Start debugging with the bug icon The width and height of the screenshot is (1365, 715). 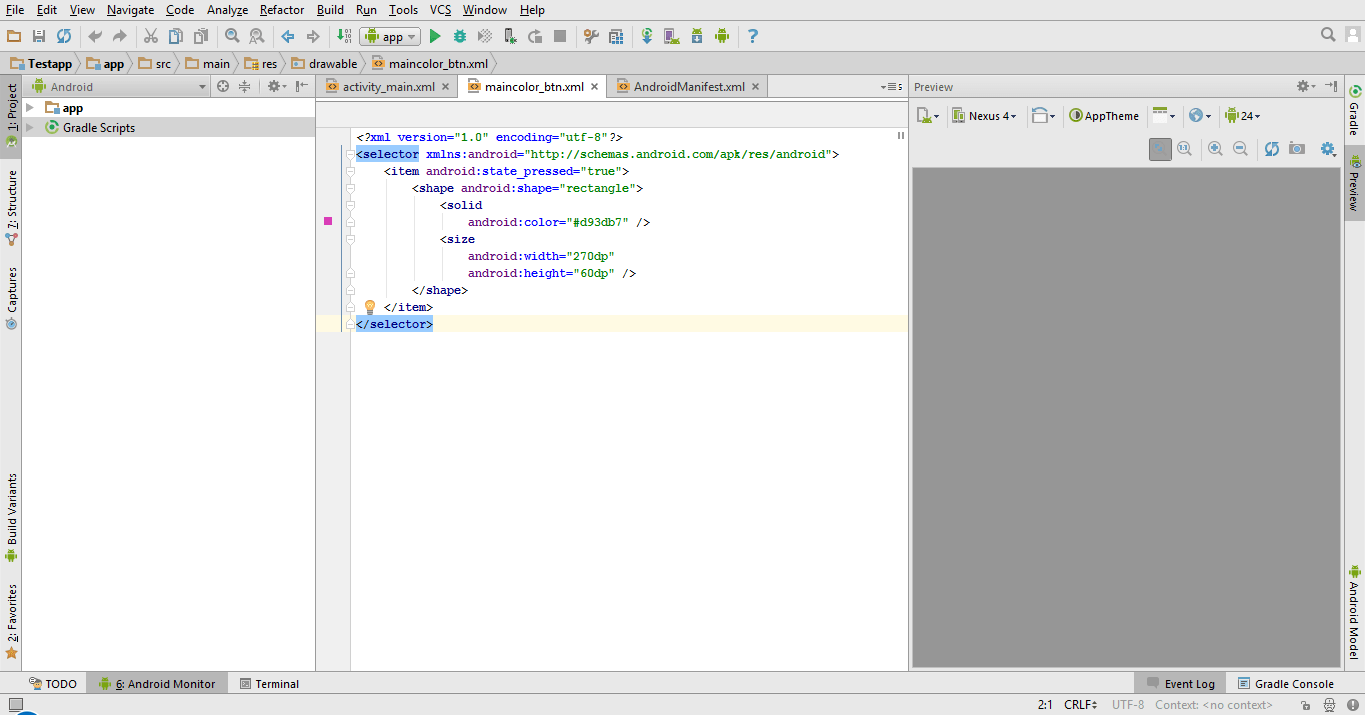459,36
